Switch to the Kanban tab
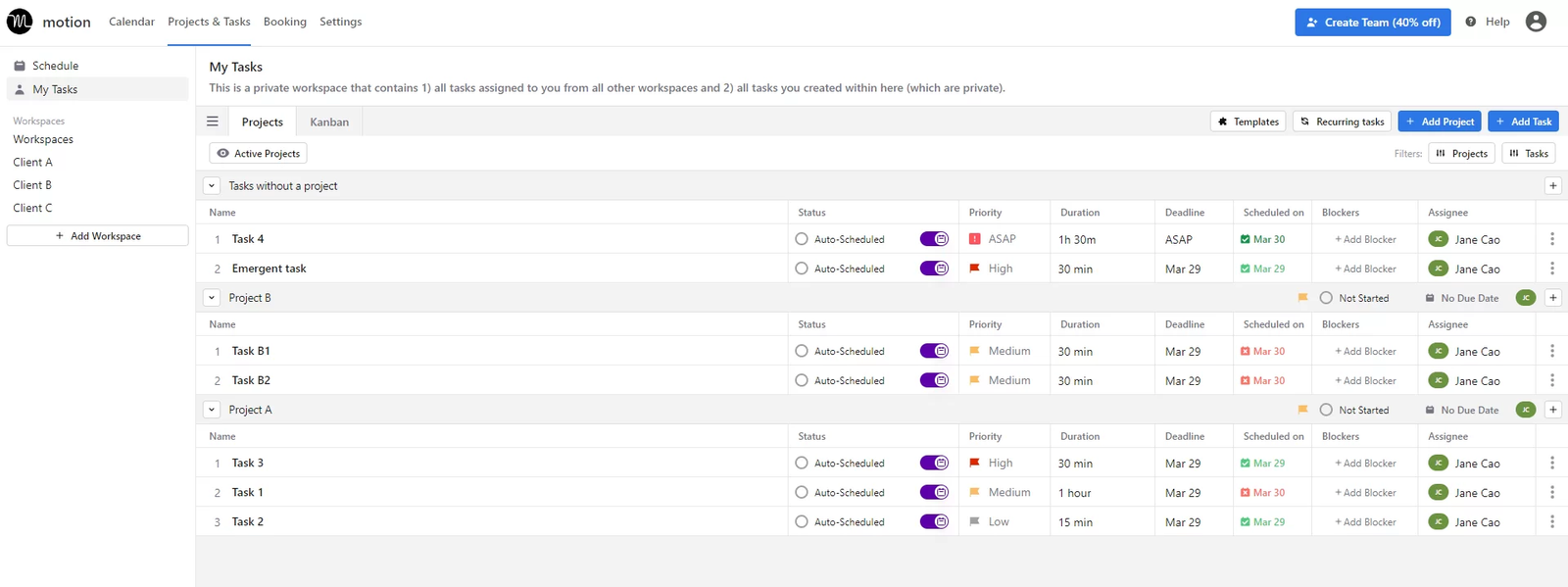The width and height of the screenshot is (1568, 587). click(329, 122)
